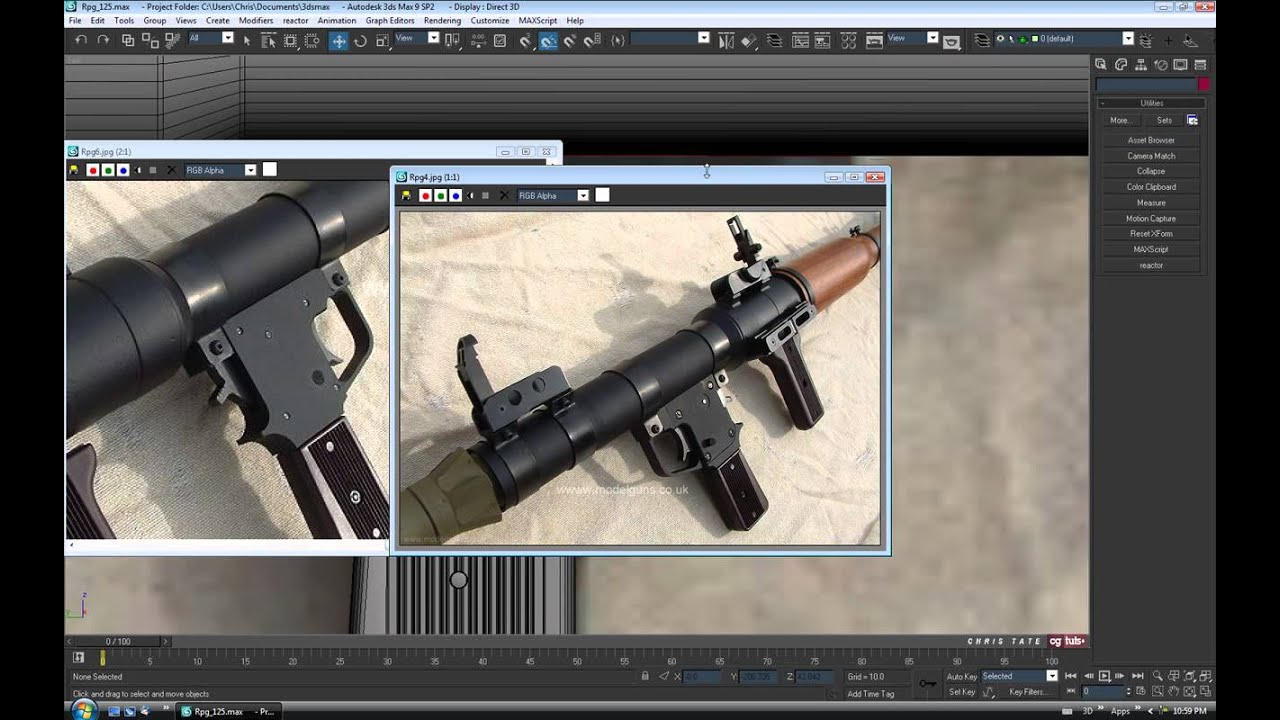Viewport: 1280px width, 720px height.
Task: Click the Select and Rotate tool
Action: [x=360, y=41]
